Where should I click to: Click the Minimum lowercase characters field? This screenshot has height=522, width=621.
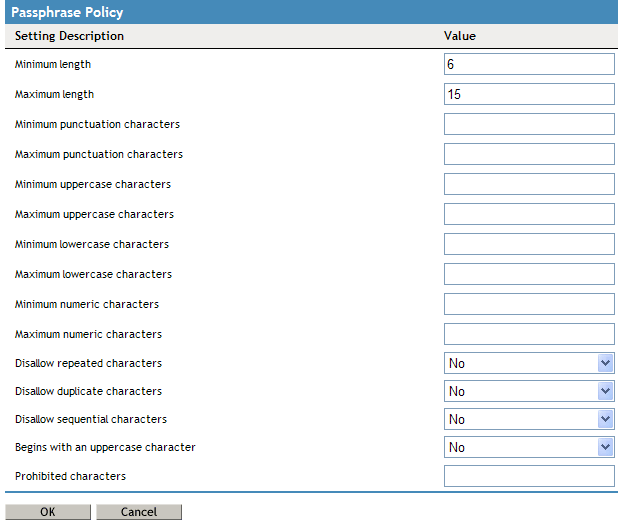click(x=529, y=244)
